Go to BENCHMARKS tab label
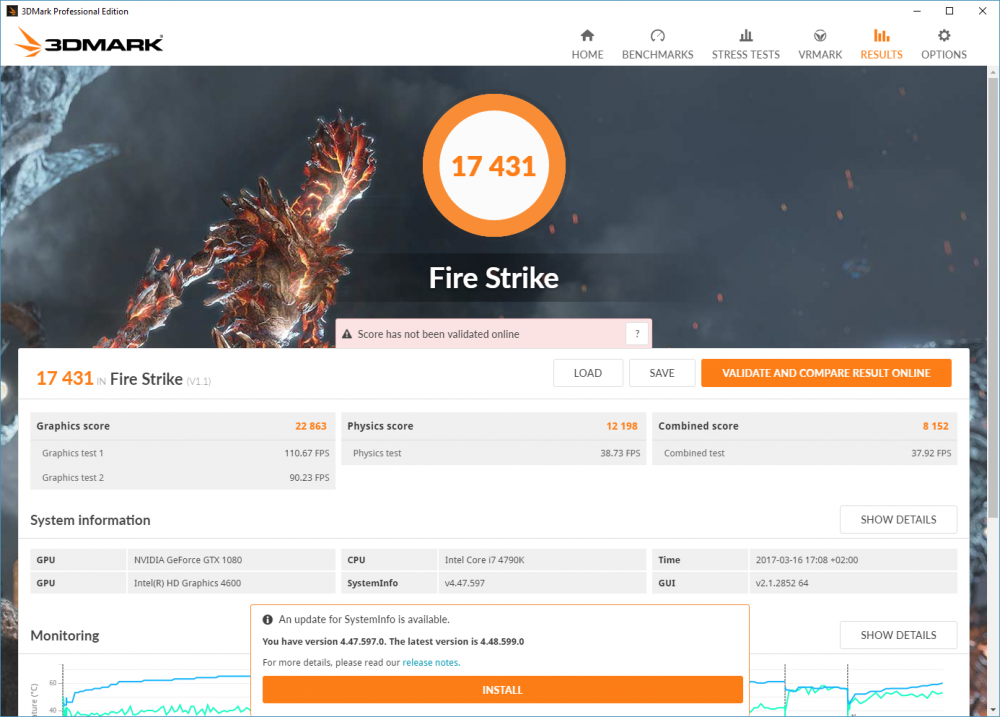Image resolution: width=1000 pixels, height=717 pixels. [x=658, y=55]
